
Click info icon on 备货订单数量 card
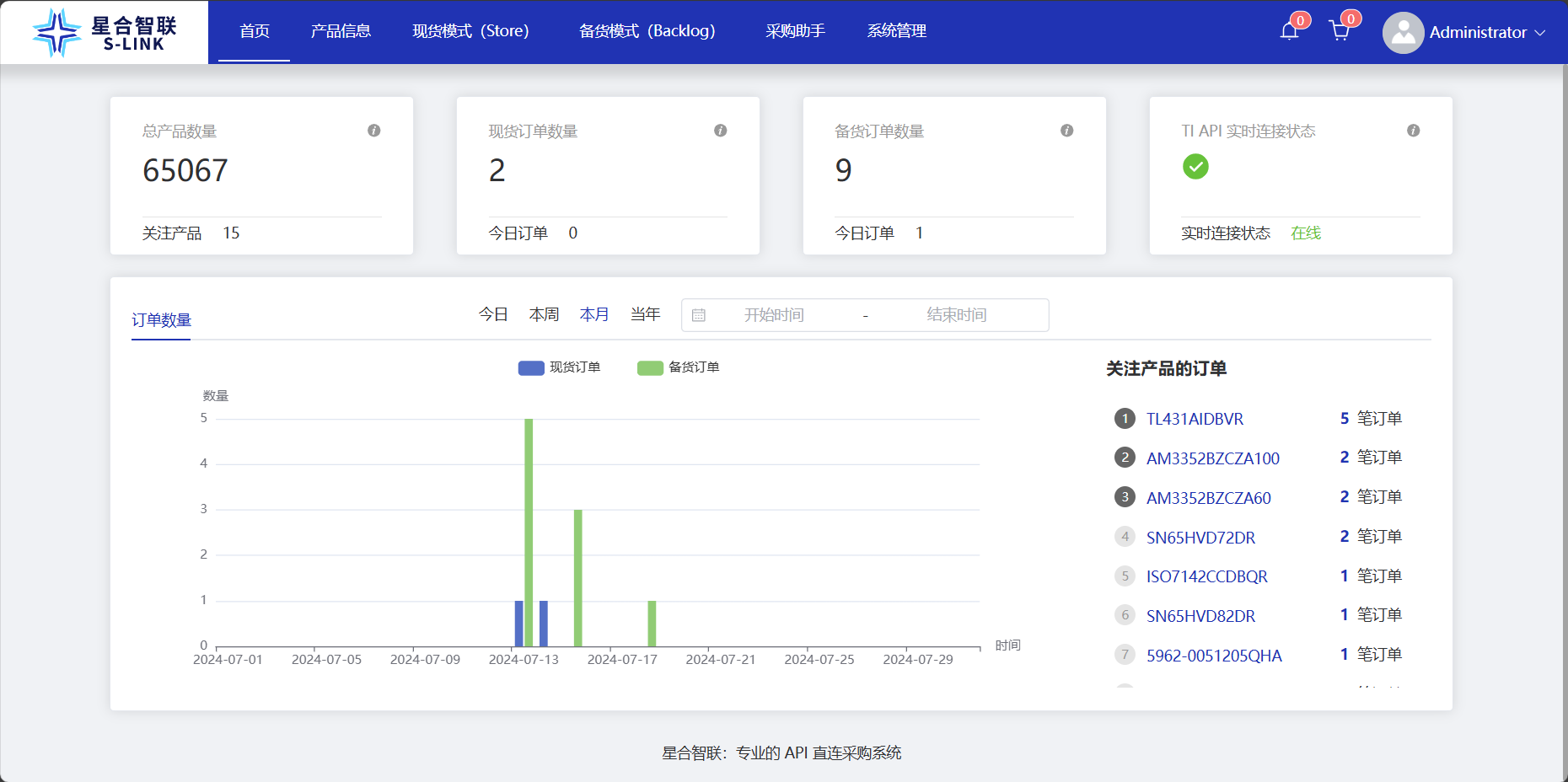pos(1067,131)
